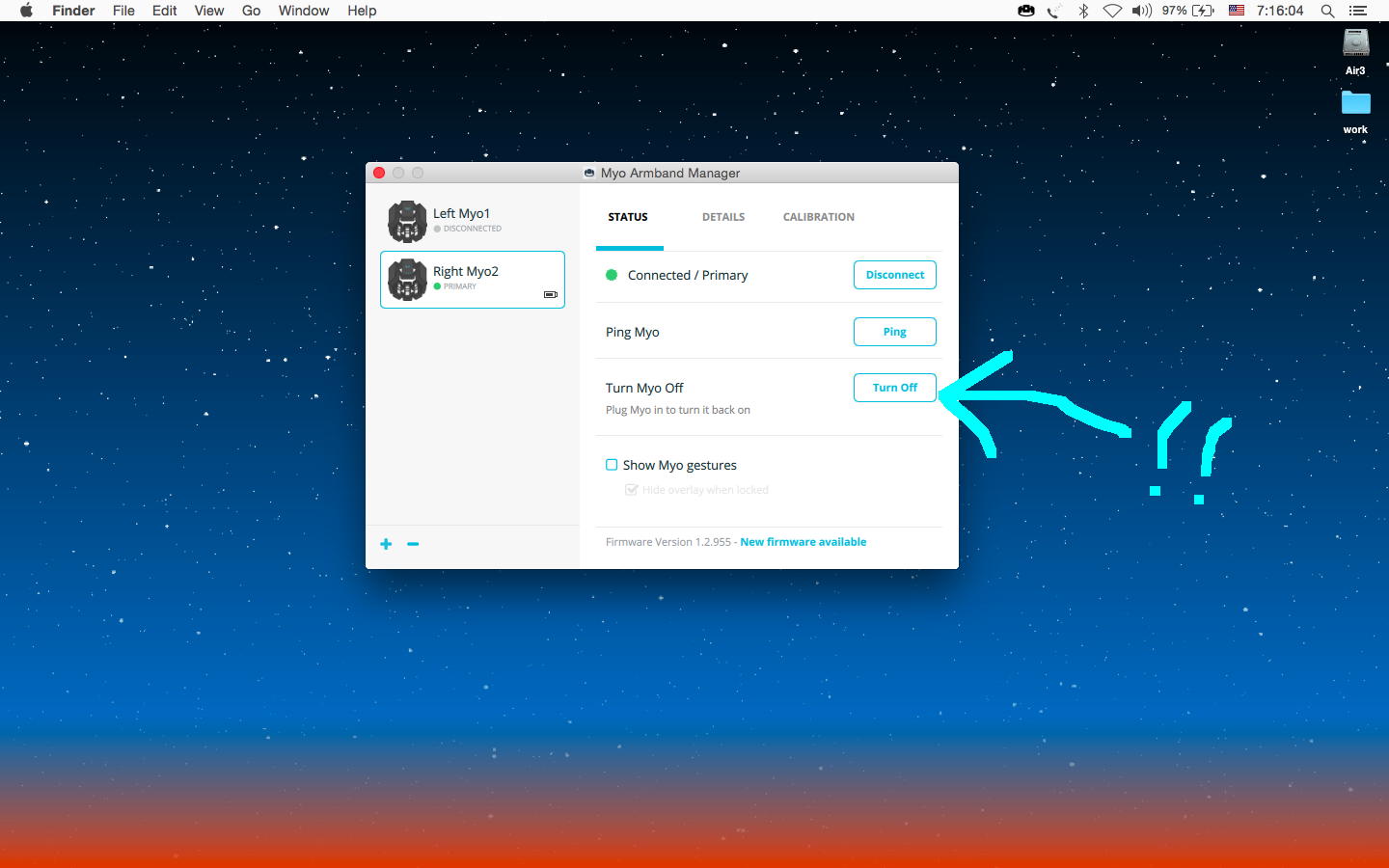The height and width of the screenshot is (868, 1389).
Task: Open the Finder menu
Action: 73,11
